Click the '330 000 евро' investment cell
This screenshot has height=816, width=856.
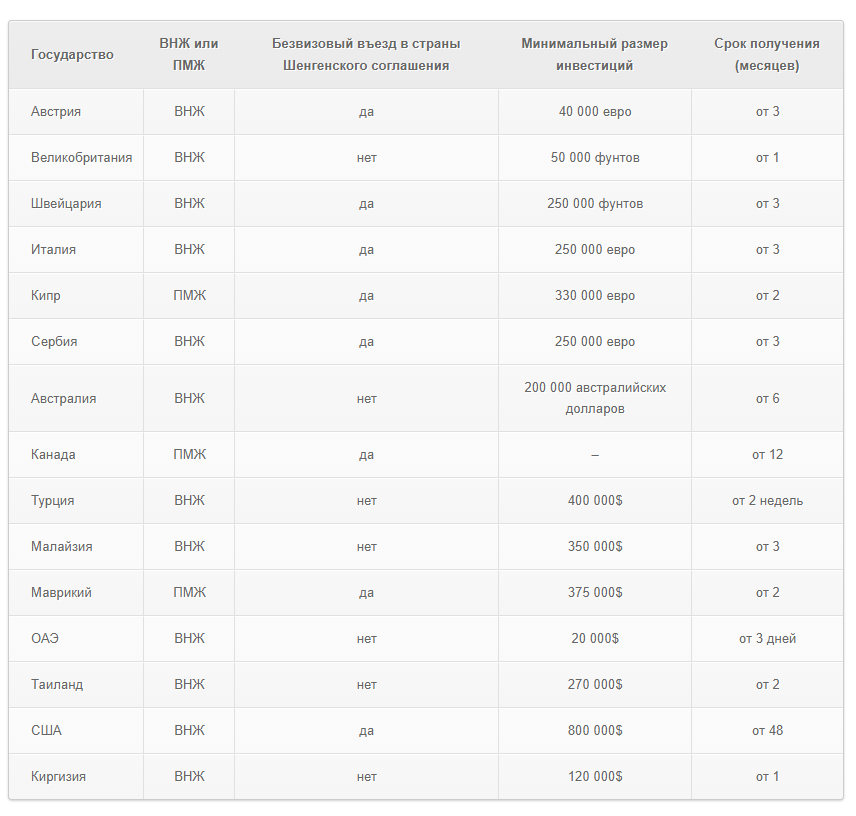click(594, 296)
